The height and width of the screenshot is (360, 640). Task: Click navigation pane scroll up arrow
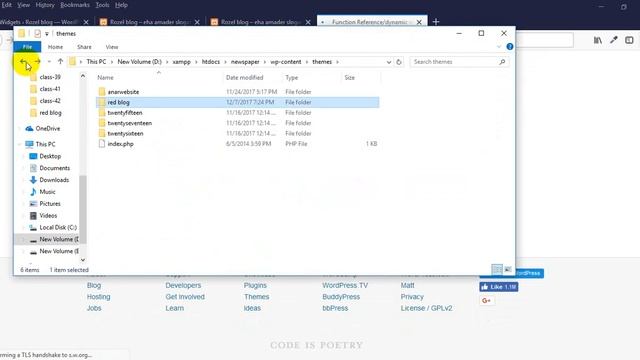coord(83,76)
